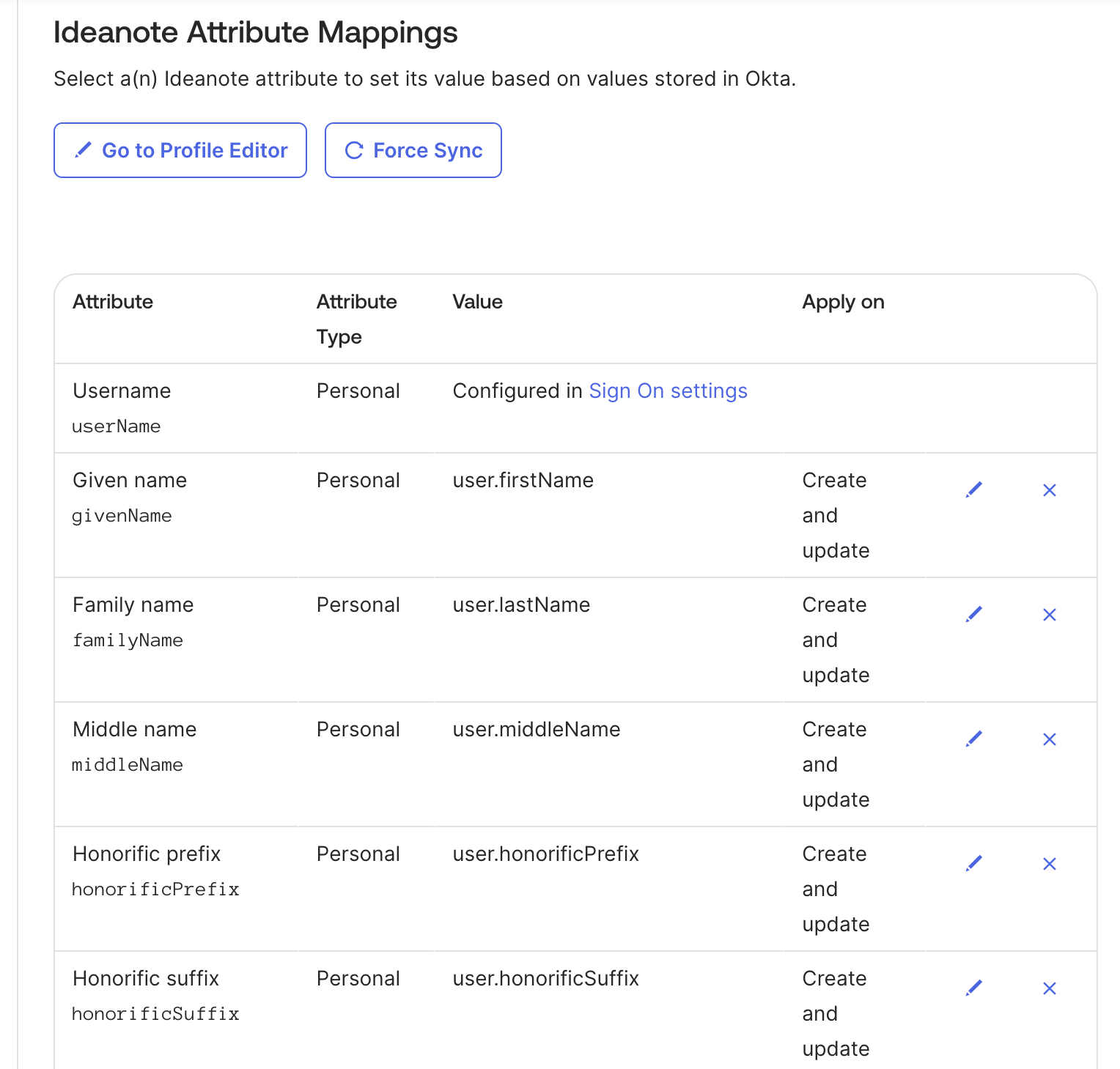Delete the Family name mapping
The width and height of the screenshot is (1120, 1069).
tap(1050, 615)
